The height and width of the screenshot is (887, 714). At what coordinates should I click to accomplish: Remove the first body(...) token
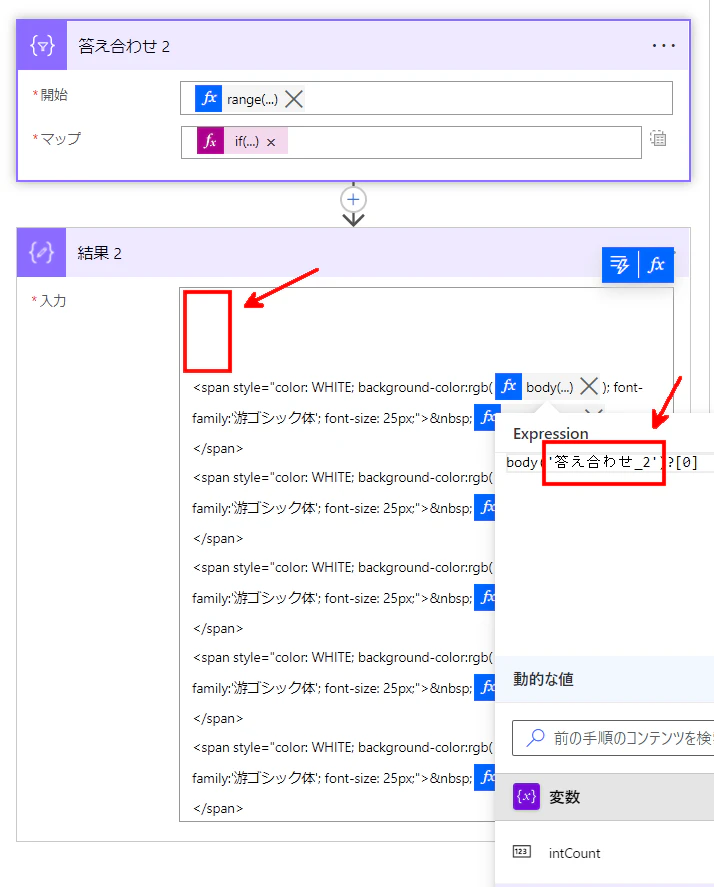coord(589,387)
